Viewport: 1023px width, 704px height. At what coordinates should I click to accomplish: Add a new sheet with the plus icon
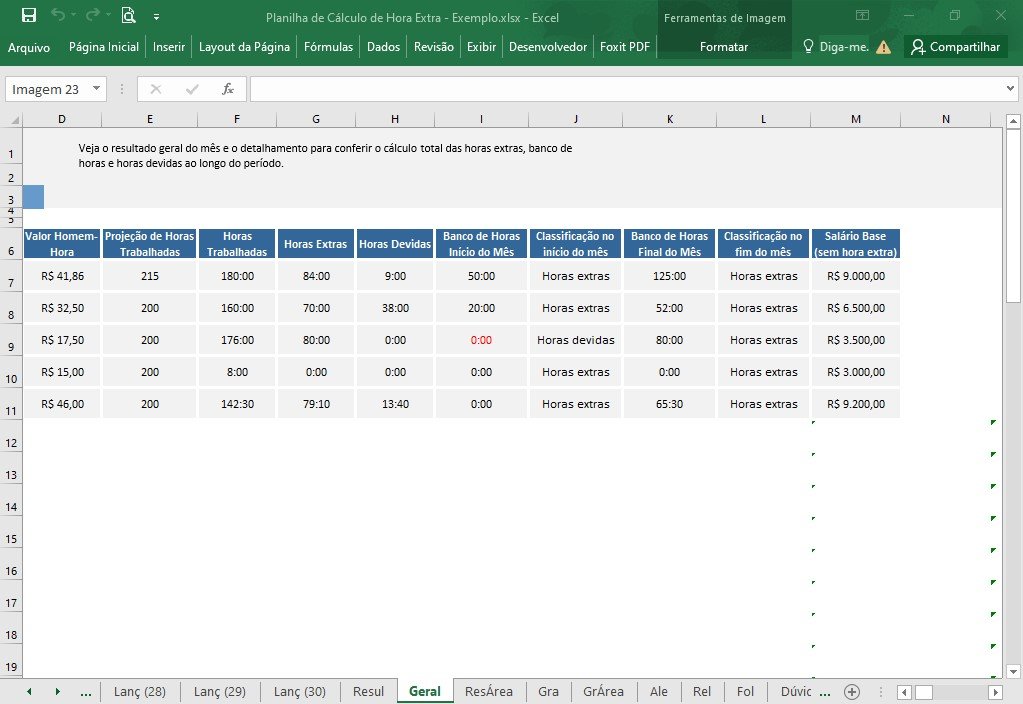[851, 692]
